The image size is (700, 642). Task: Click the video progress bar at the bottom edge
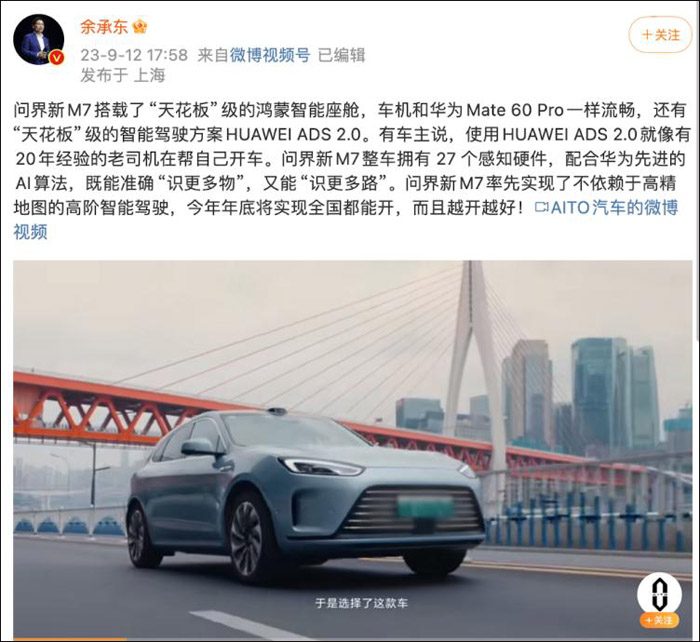pos(353,639)
